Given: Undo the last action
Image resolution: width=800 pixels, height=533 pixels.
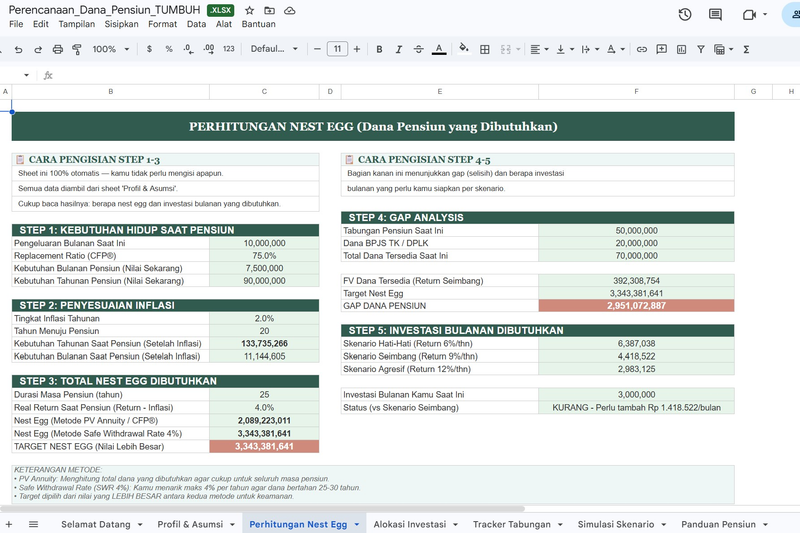Looking at the screenshot, I should pyautogui.click(x=18, y=49).
